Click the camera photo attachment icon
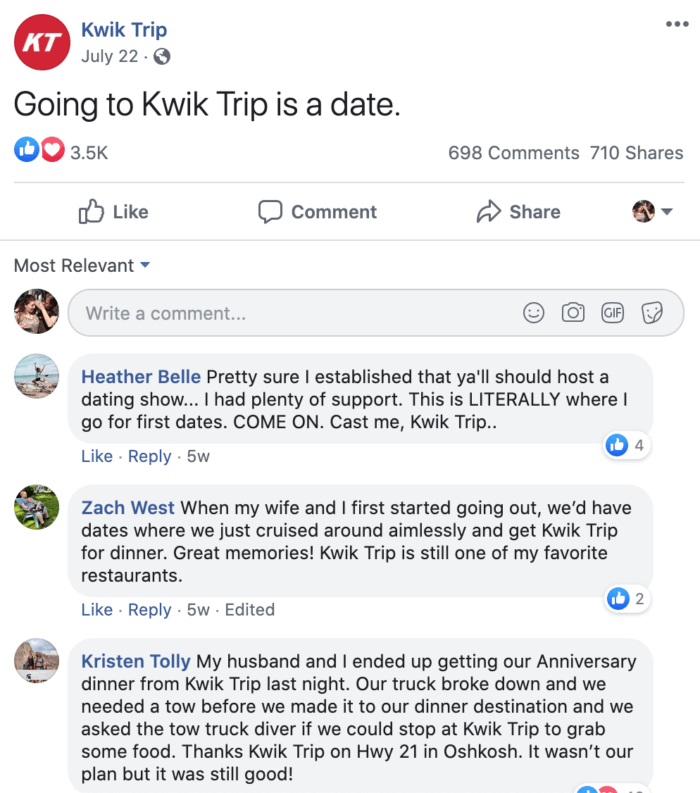Viewport: 700px width, 793px height. pyautogui.click(x=573, y=313)
